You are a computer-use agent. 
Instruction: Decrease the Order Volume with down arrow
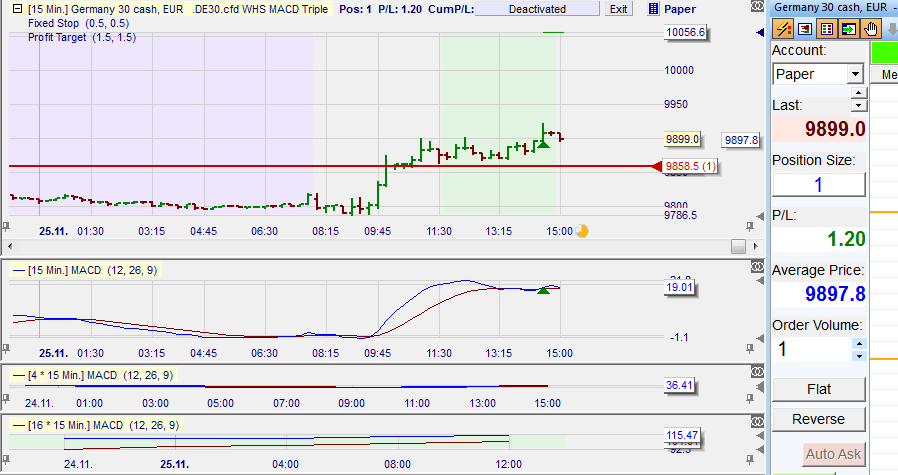858,356
